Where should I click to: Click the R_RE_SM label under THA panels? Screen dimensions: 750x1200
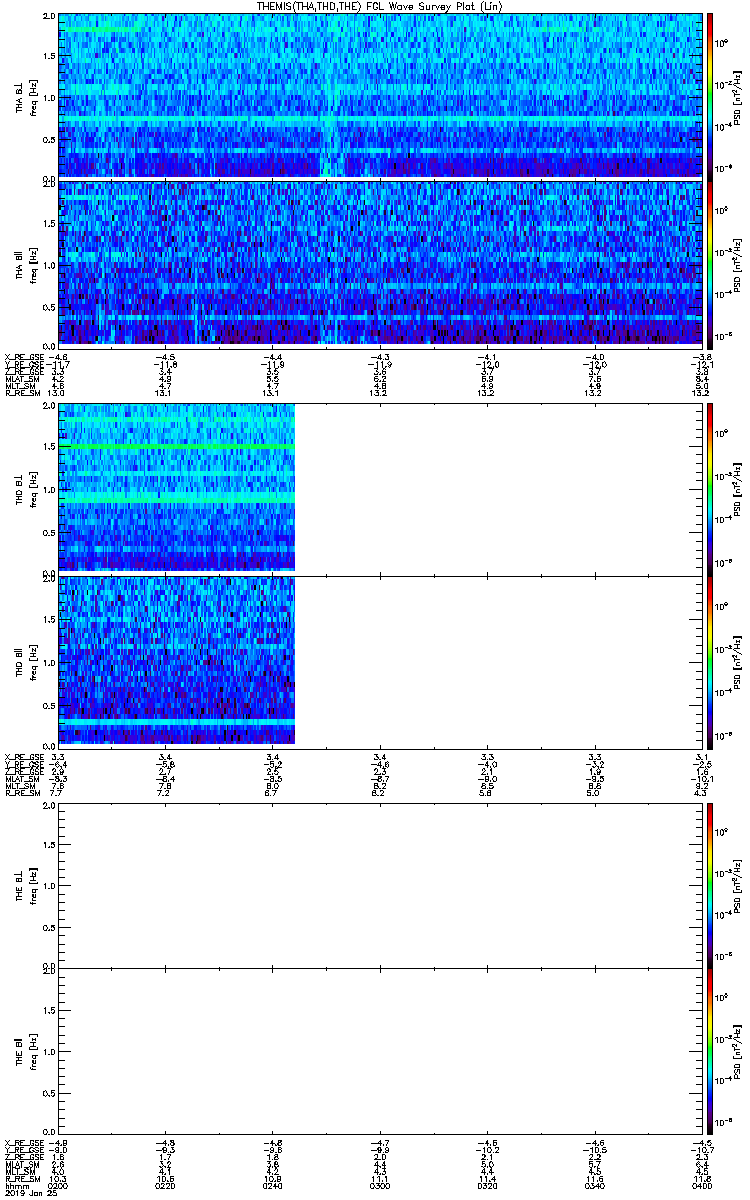tap(22, 393)
